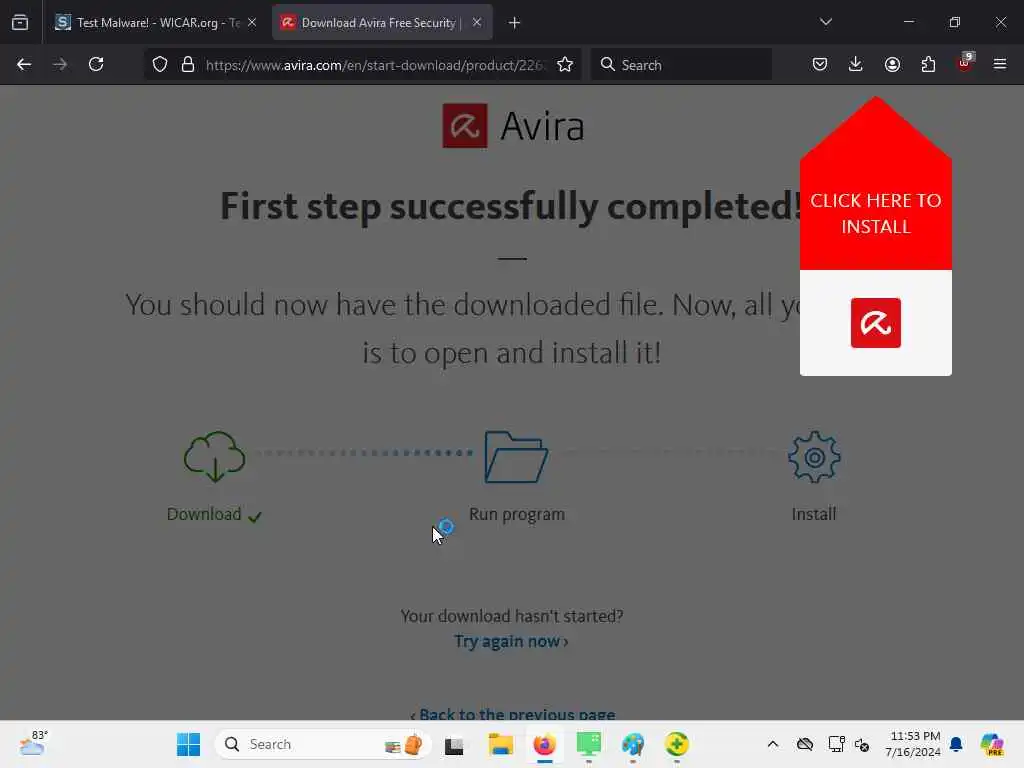View site security lock information
The image size is (1024, 768).
(x=188, y=64)
